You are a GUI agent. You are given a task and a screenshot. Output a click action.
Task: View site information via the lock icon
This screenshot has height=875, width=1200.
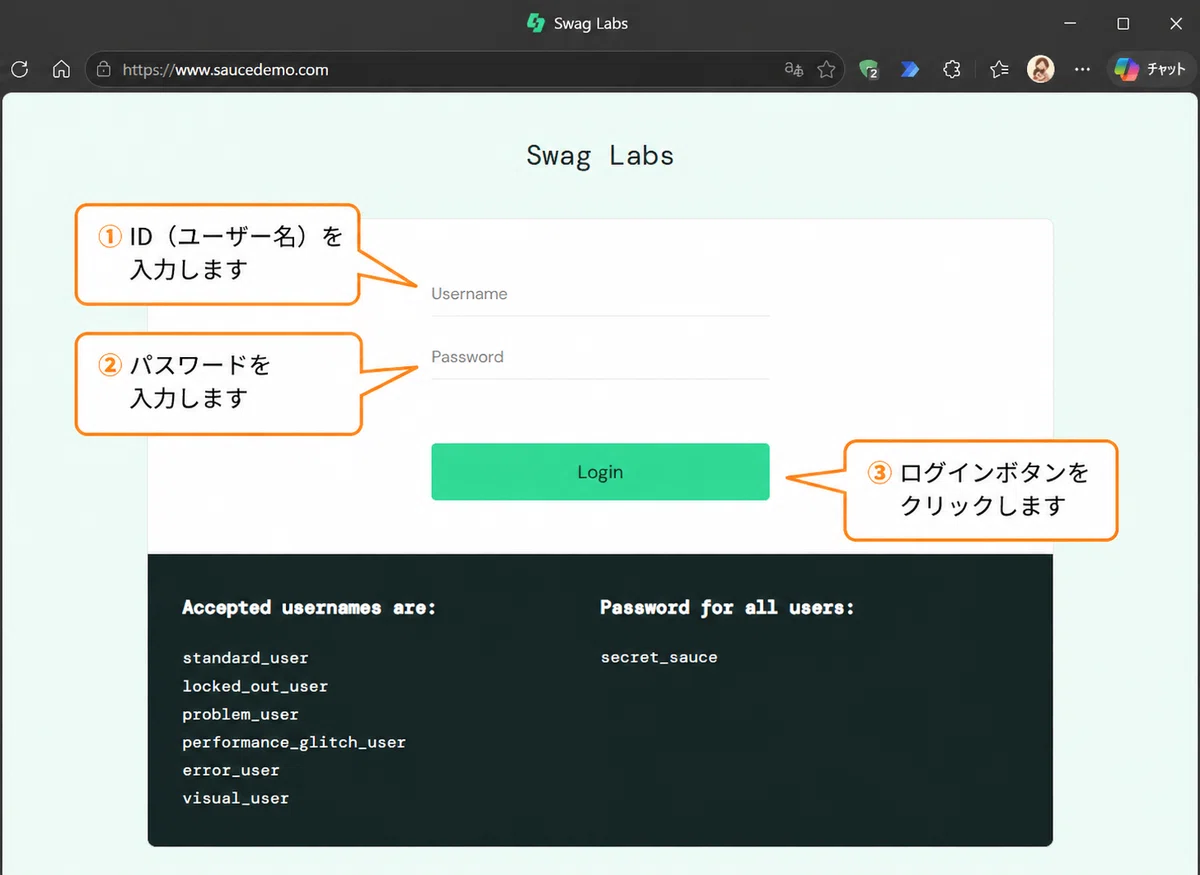[x=103, y=69]
